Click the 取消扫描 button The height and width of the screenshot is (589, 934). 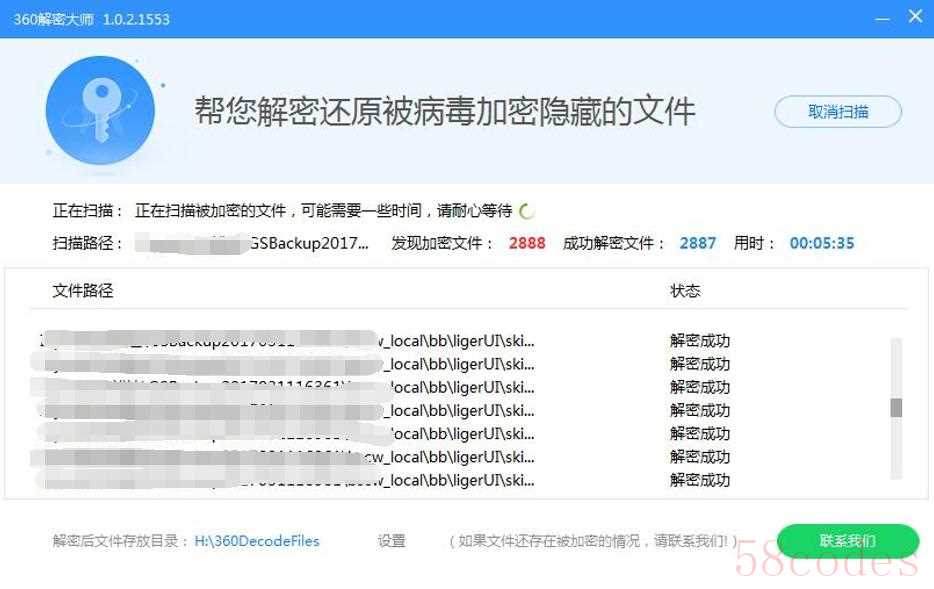[x=838, y=111]
